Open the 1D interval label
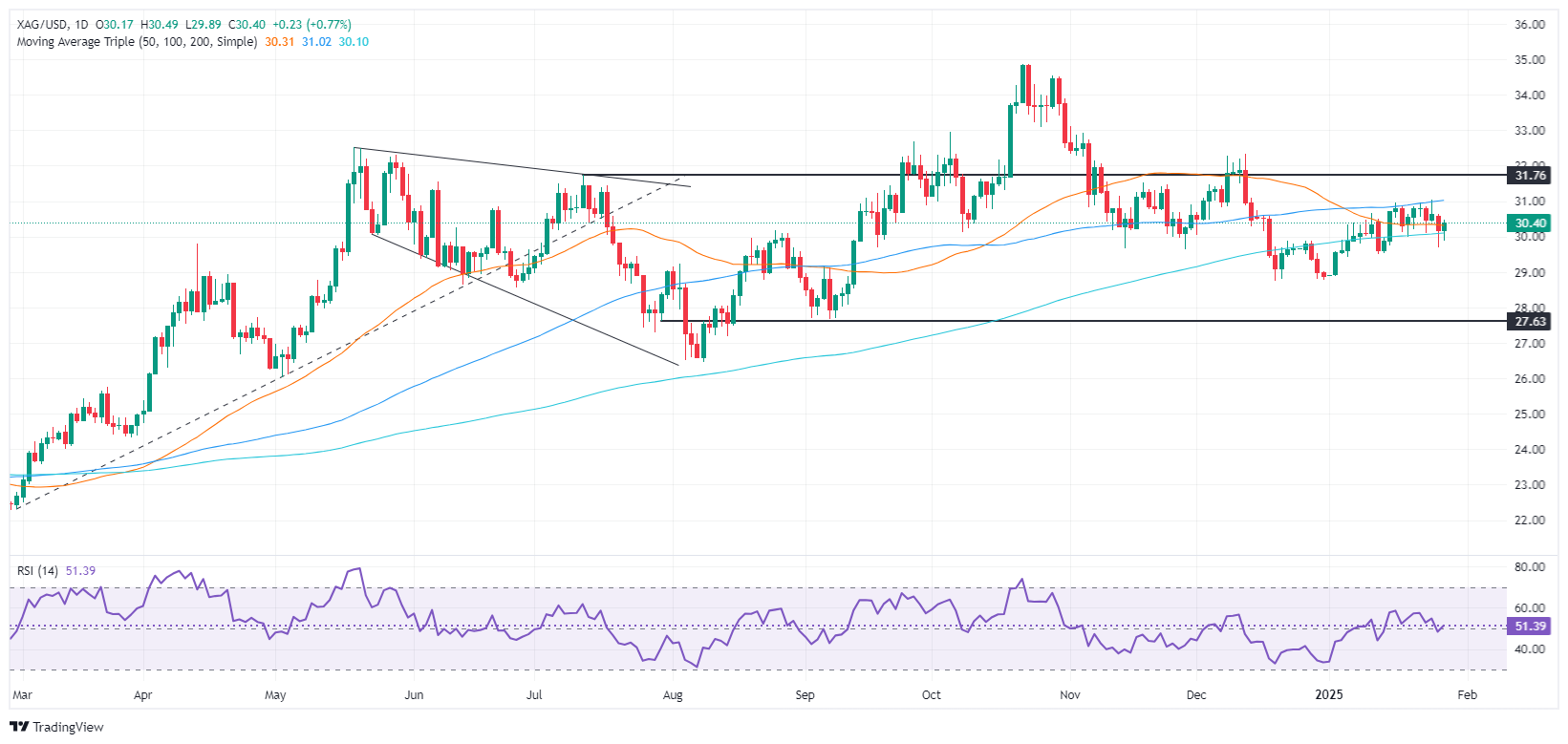 click(x=81, y=25)
